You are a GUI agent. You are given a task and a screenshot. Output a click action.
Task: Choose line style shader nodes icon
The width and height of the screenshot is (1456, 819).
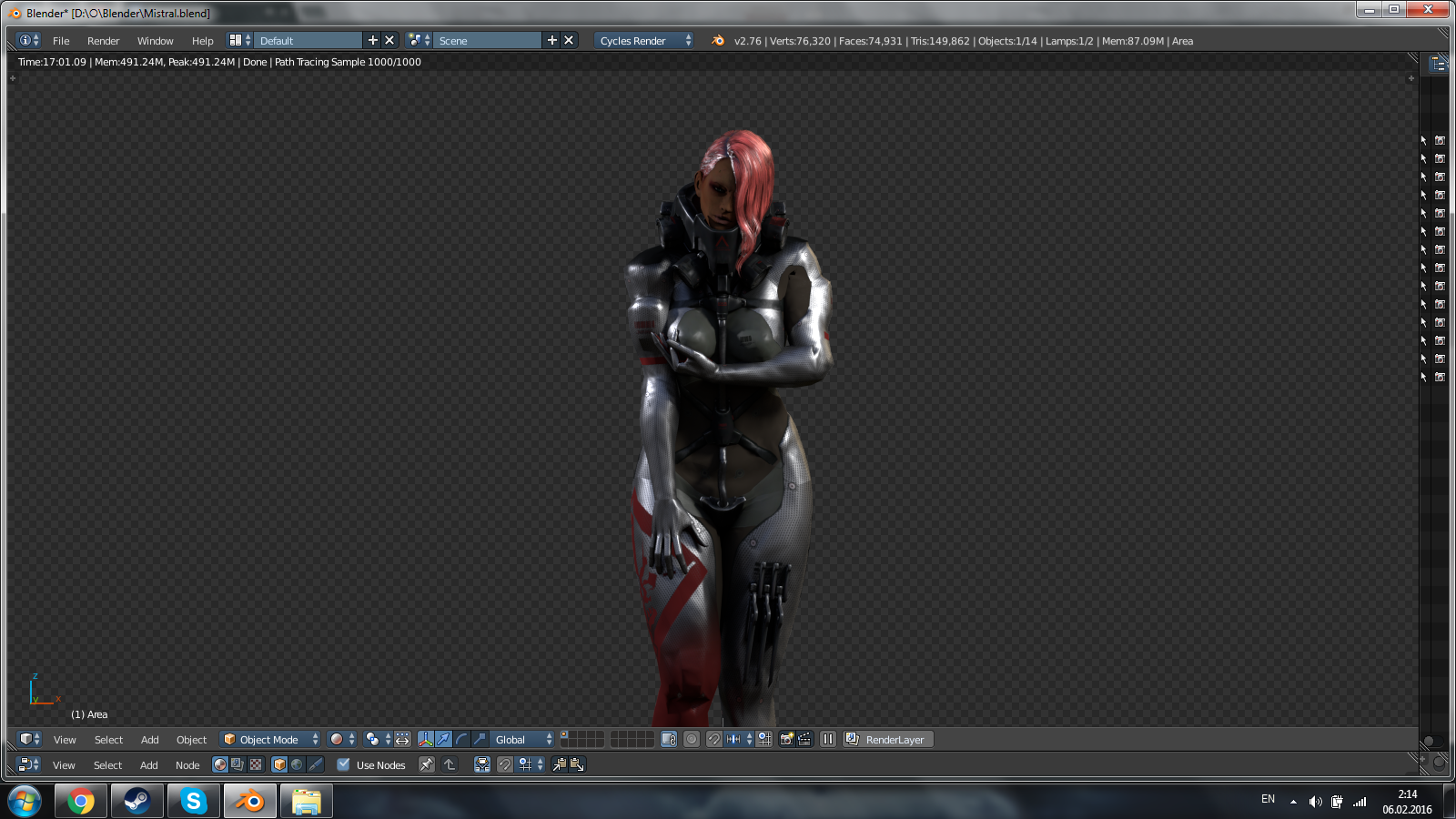[x=315, y=764]
